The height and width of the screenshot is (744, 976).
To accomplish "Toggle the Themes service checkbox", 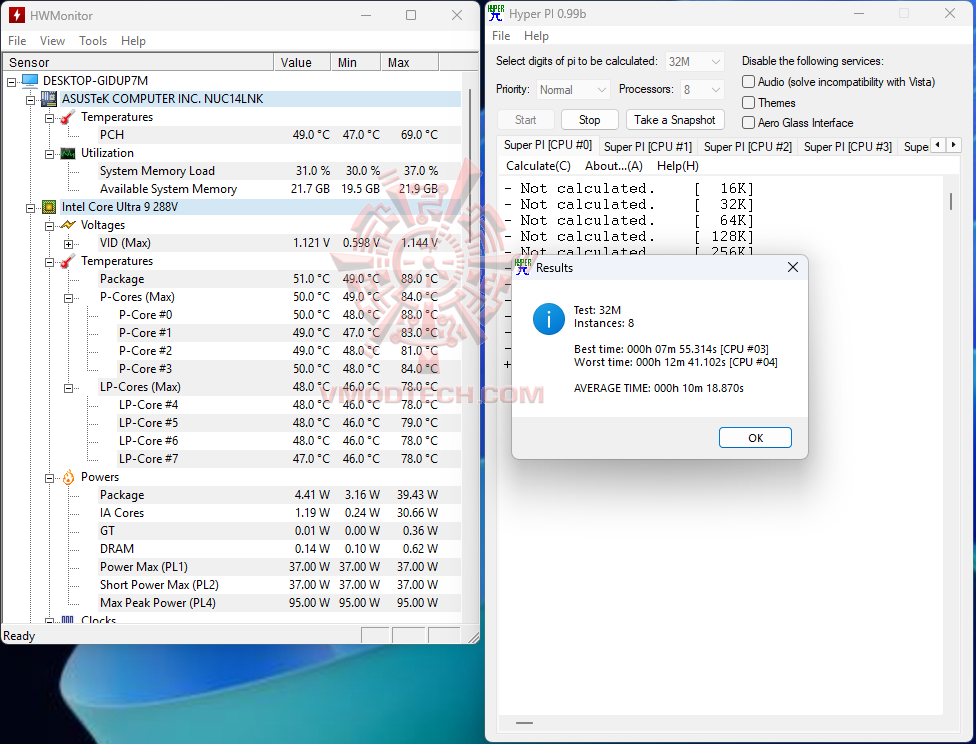I will tap(749, 103).
